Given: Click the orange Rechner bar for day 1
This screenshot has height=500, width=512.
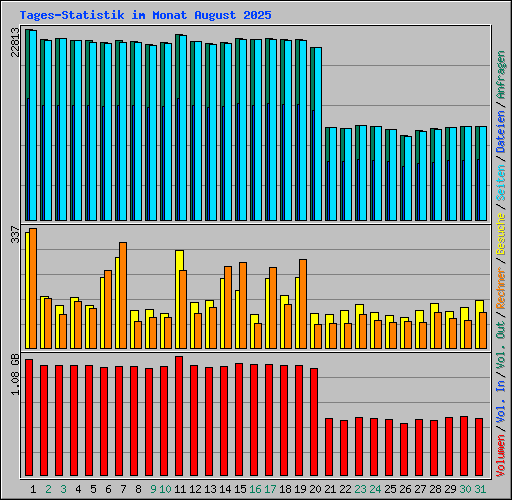Looking at the screenshot, I should tap(33, 289).
